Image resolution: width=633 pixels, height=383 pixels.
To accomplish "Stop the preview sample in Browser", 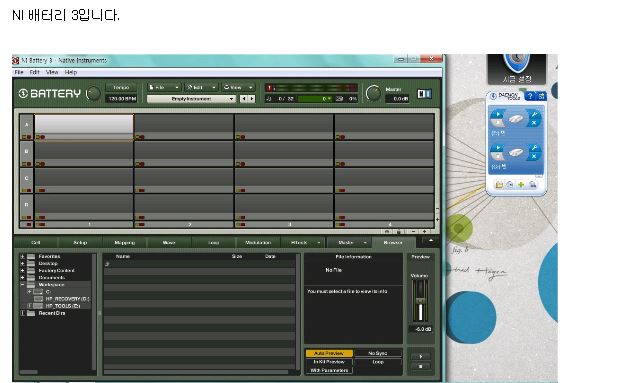I will pyautogui.click(x=420, y=366).
